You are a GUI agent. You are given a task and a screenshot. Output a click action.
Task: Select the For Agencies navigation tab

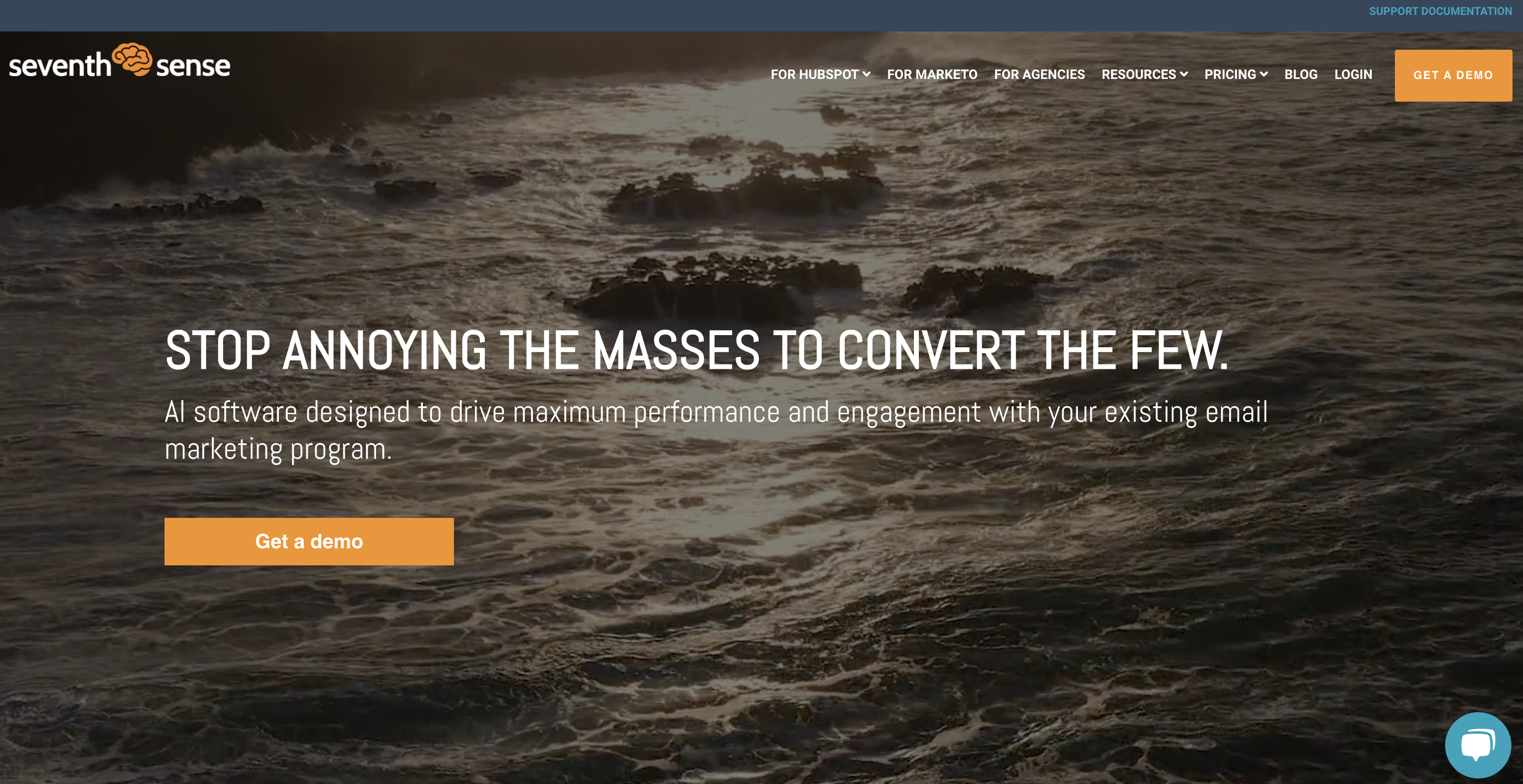(x=1039, y=74)
